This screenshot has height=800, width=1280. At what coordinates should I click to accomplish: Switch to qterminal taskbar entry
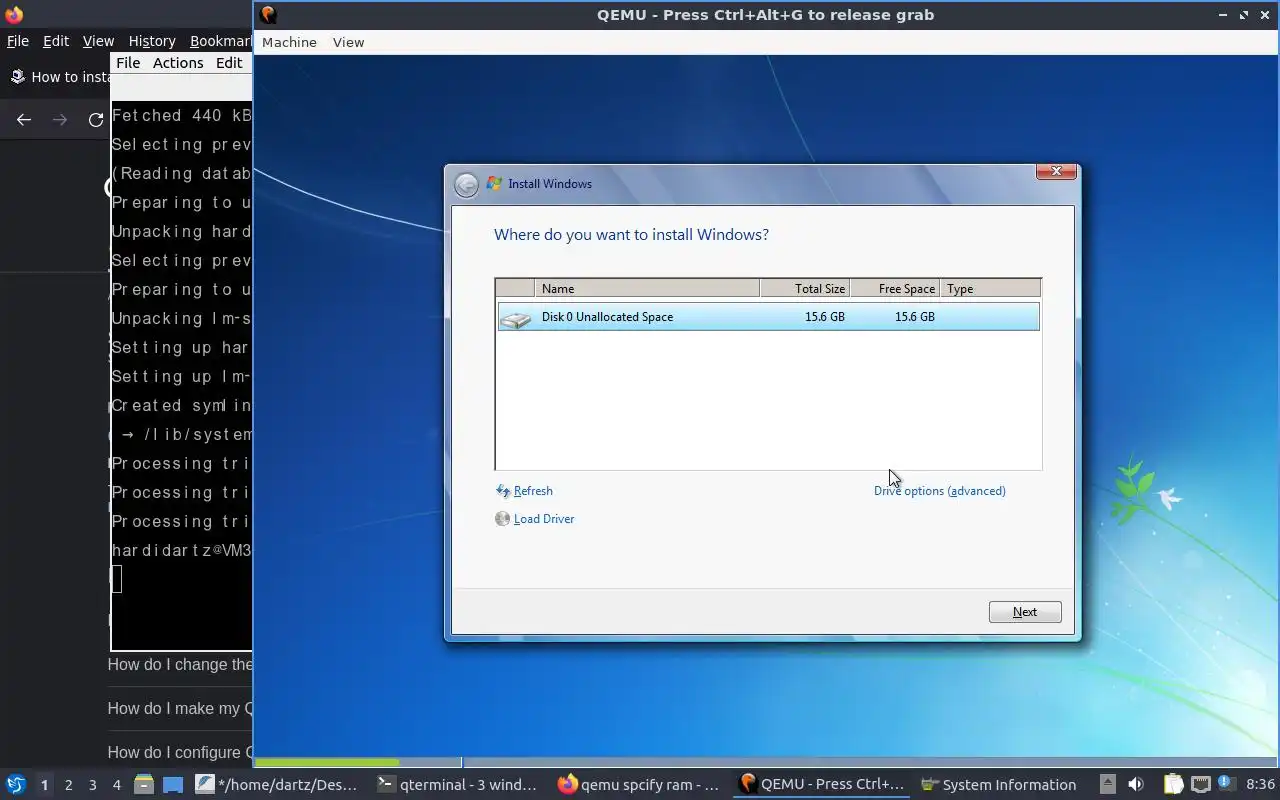coord(458,785)
